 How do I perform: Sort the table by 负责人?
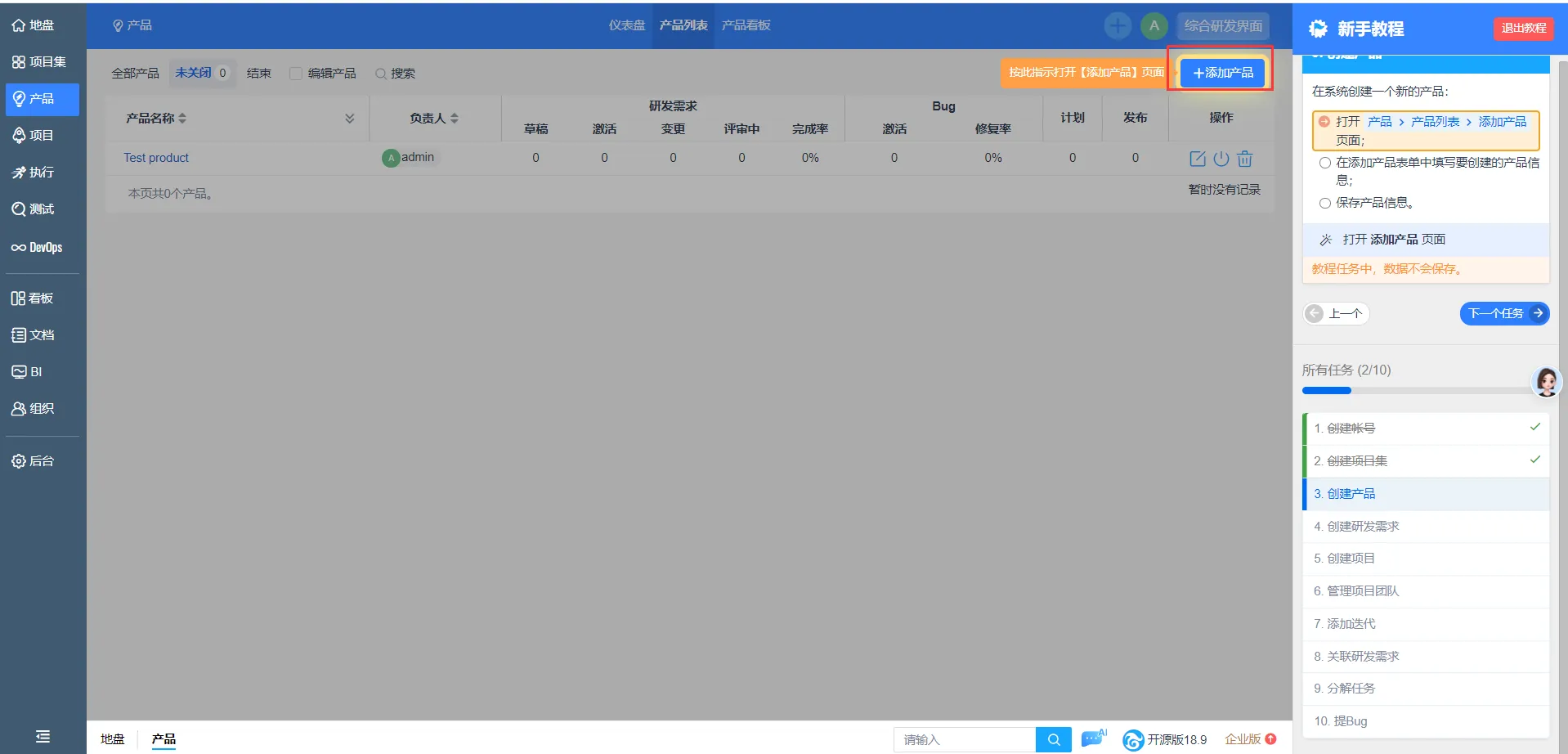(x=434, y=119)
